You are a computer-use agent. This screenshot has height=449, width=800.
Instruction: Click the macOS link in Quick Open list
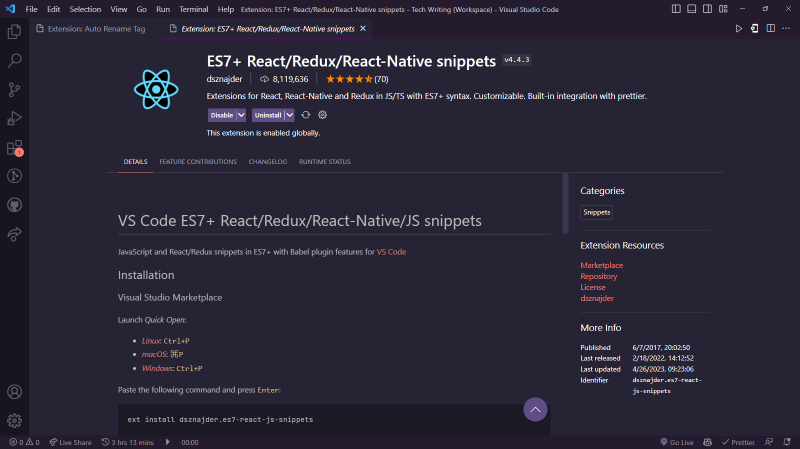point(154,354)
